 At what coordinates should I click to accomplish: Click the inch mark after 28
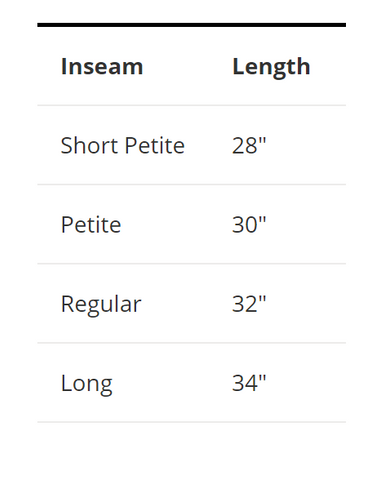tap(262, 140)
